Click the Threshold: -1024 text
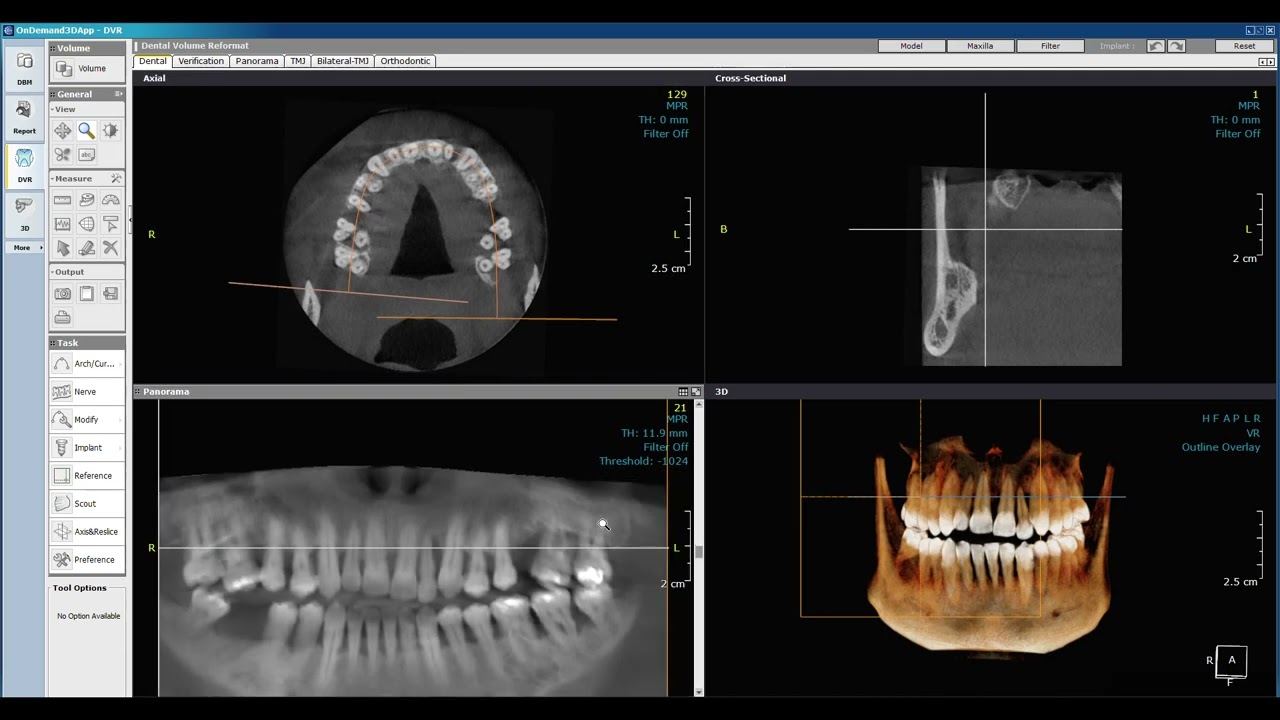Viewport: 1280px width, 720px height. click(643, 461)
